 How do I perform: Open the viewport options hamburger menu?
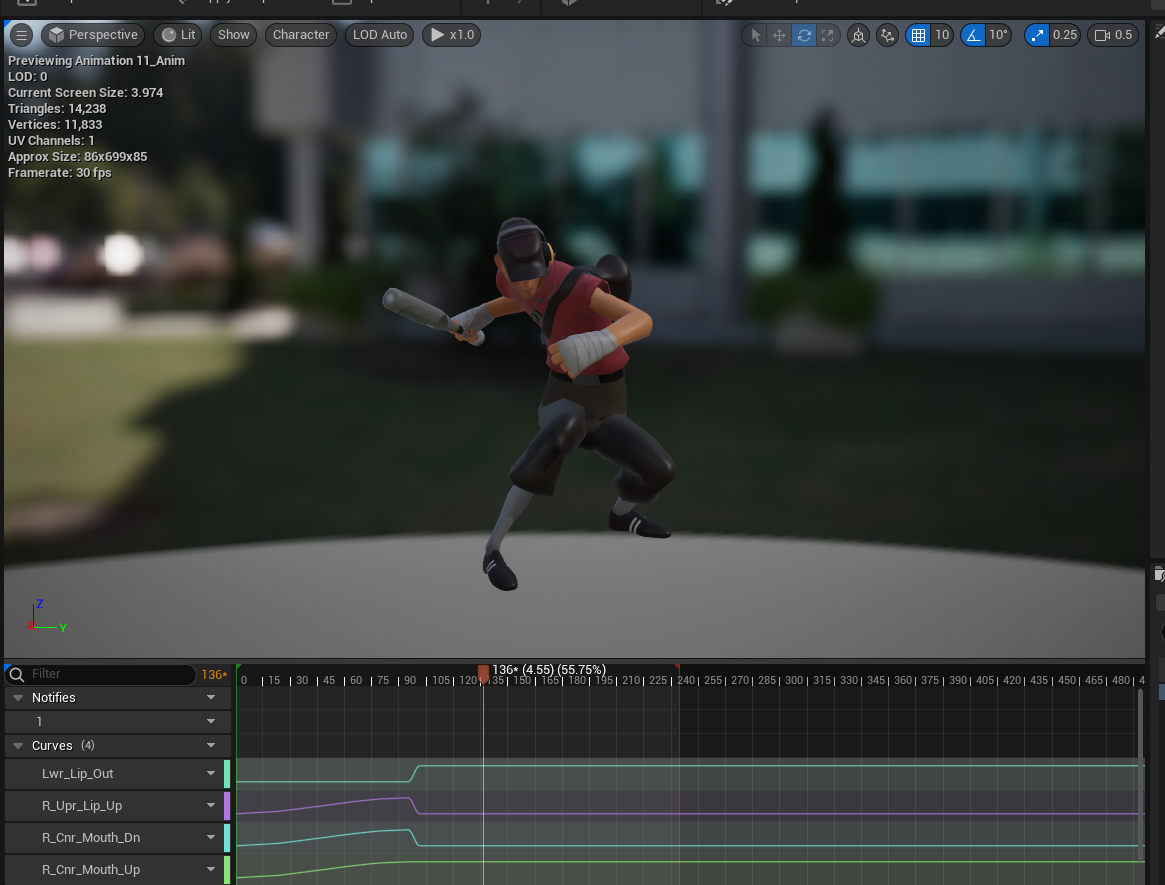(x=21, y=35)
